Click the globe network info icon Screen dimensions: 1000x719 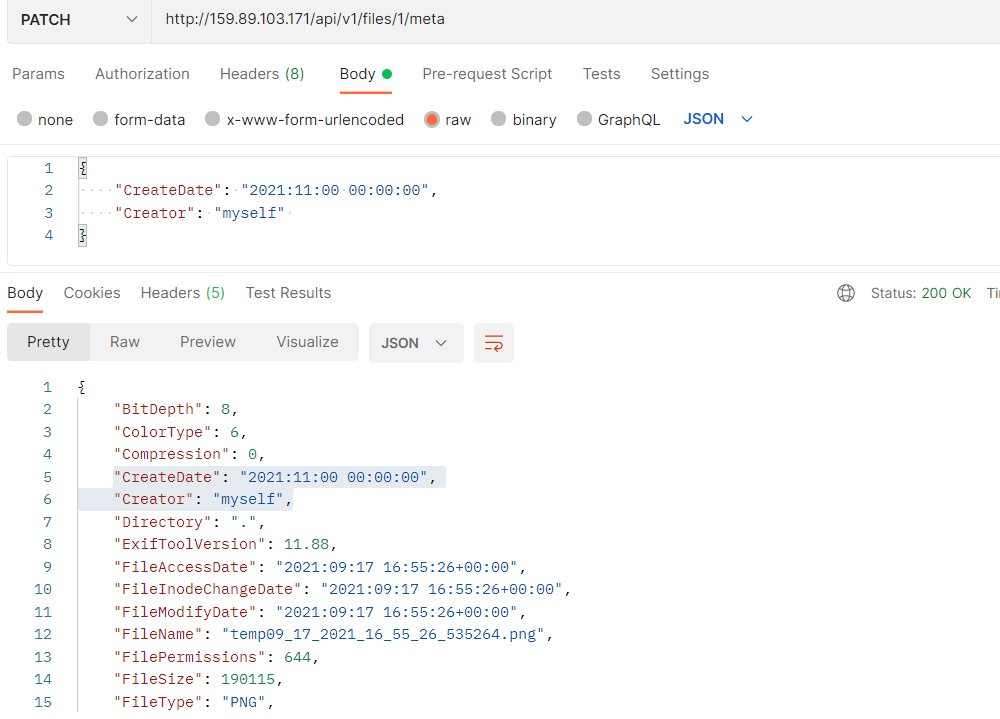[x=846, y=293]
